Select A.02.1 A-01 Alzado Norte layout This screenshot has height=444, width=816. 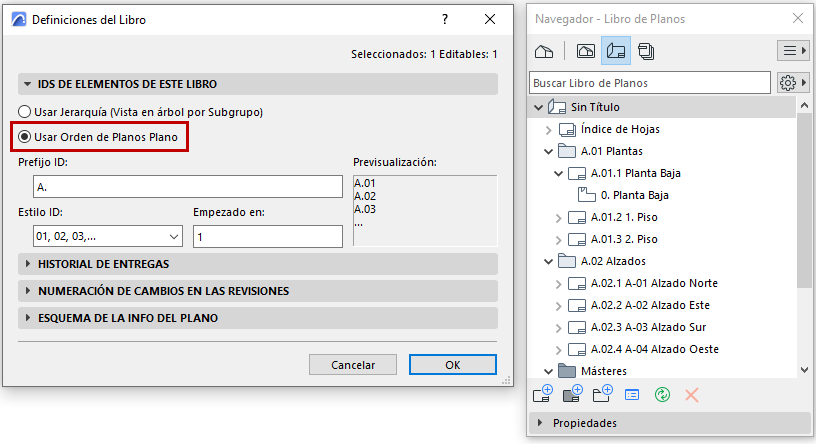pyautogui.click(x=654, y=283)
